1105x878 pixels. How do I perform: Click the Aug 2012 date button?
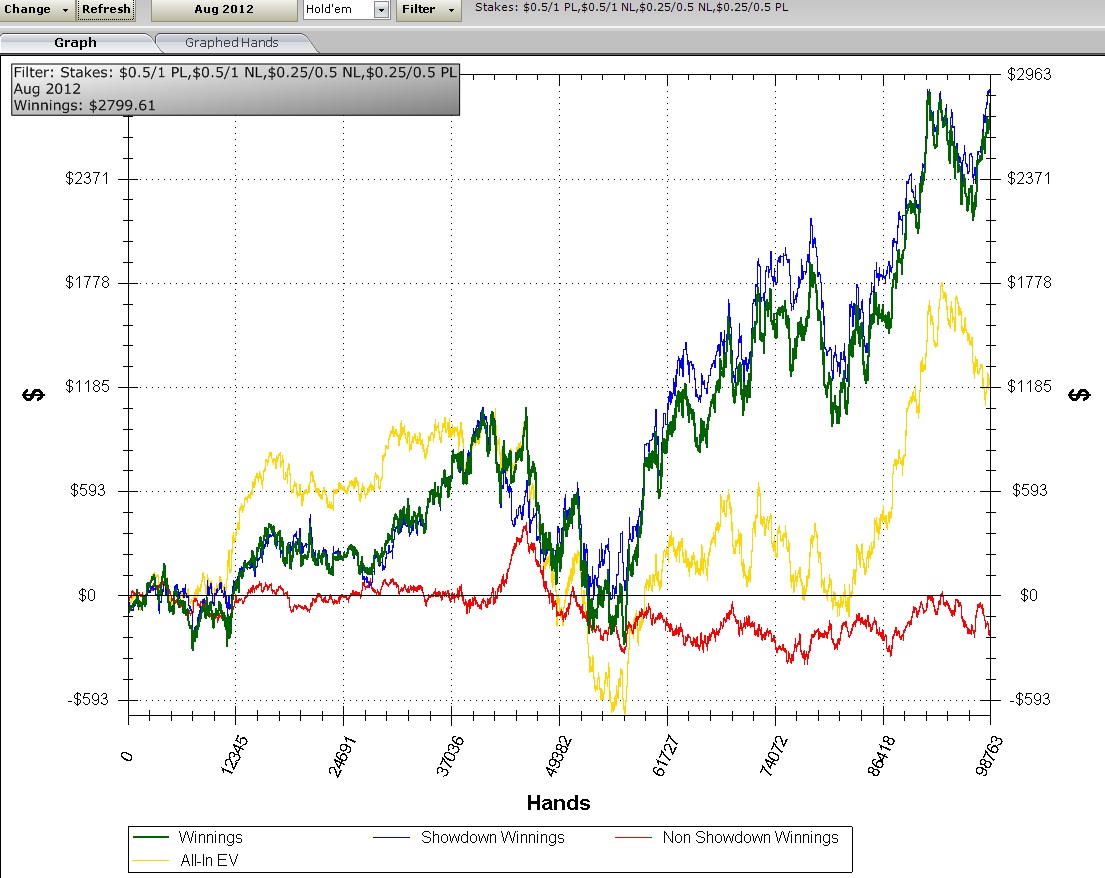(x=223, y=9)
